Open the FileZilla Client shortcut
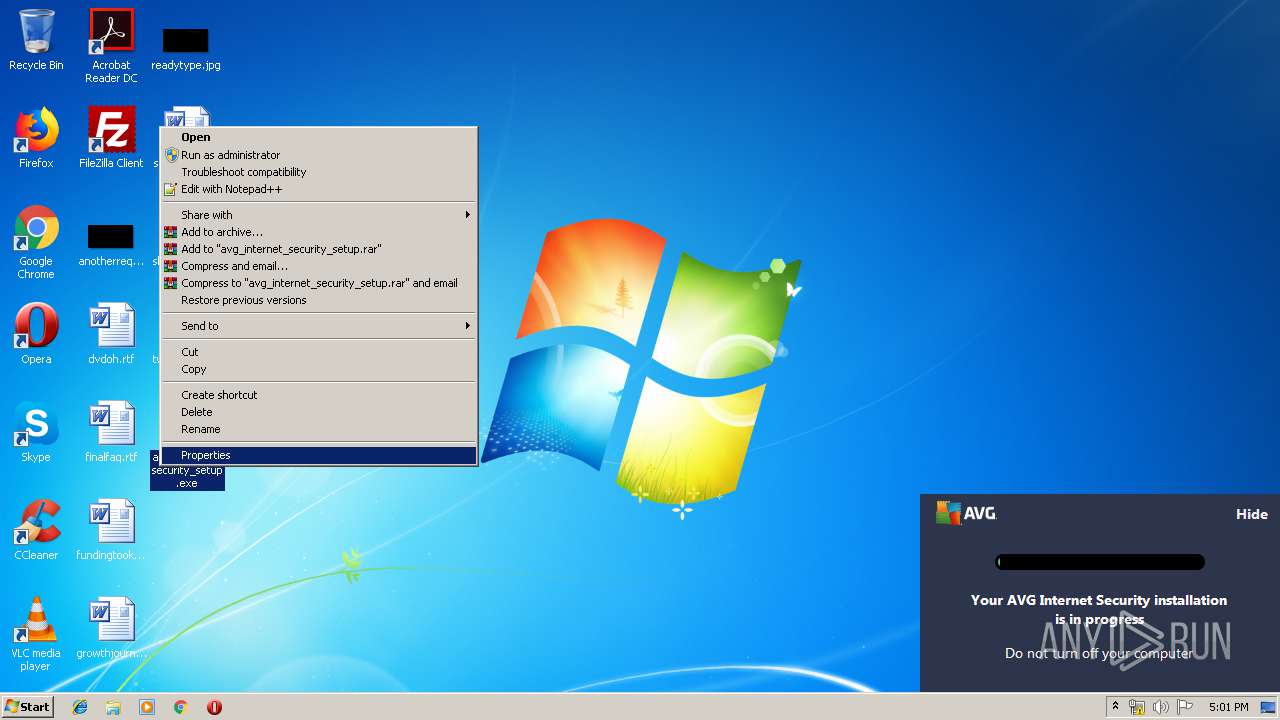This screenshot has width=1280, height=720. pos(111,138)
